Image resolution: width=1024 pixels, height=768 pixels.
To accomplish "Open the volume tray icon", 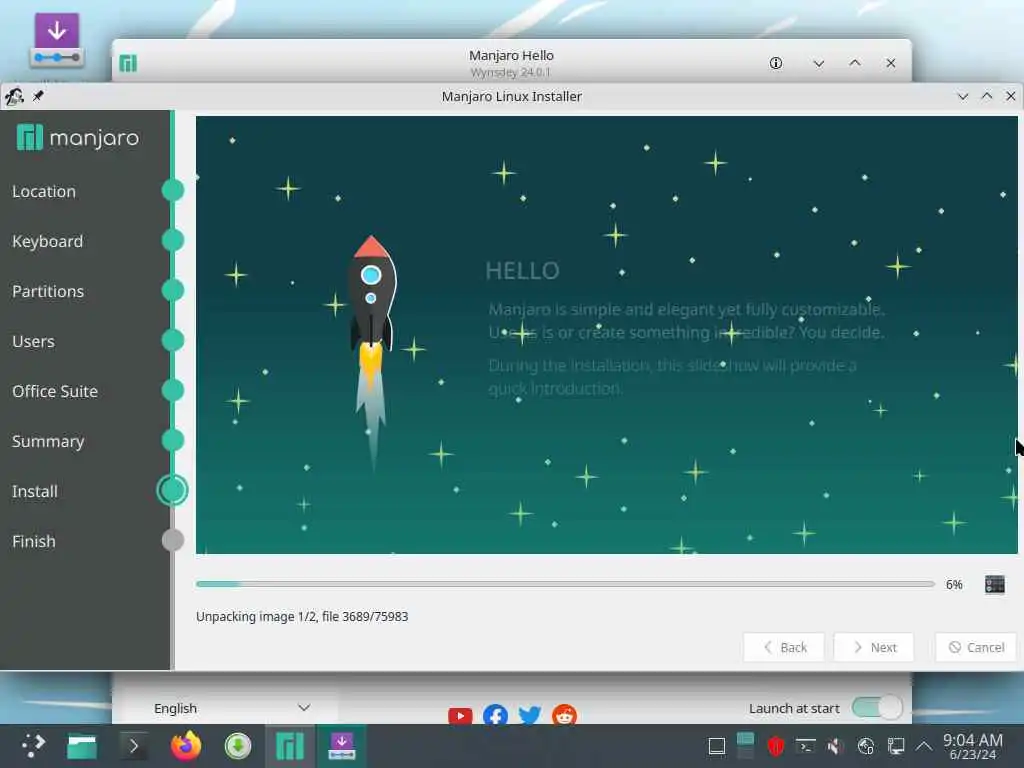I will (x=835, y=746).
